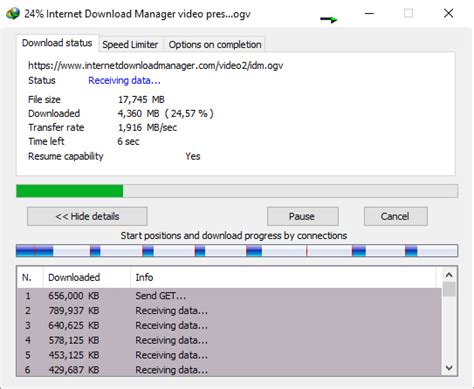Select connection row with 789,937 KB
Image resolution: width=474 pixels, height=389 pixels.
(x=229, y=311)
